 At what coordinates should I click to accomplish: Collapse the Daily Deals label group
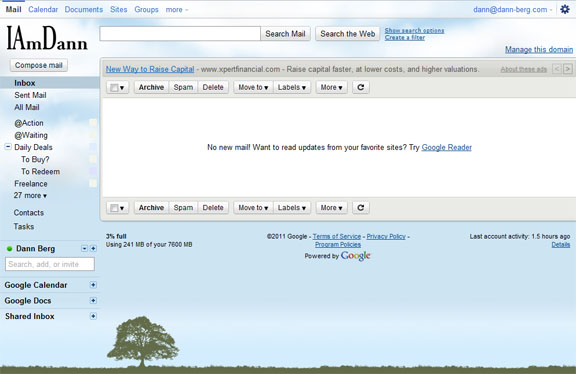(x=8, y=147)
